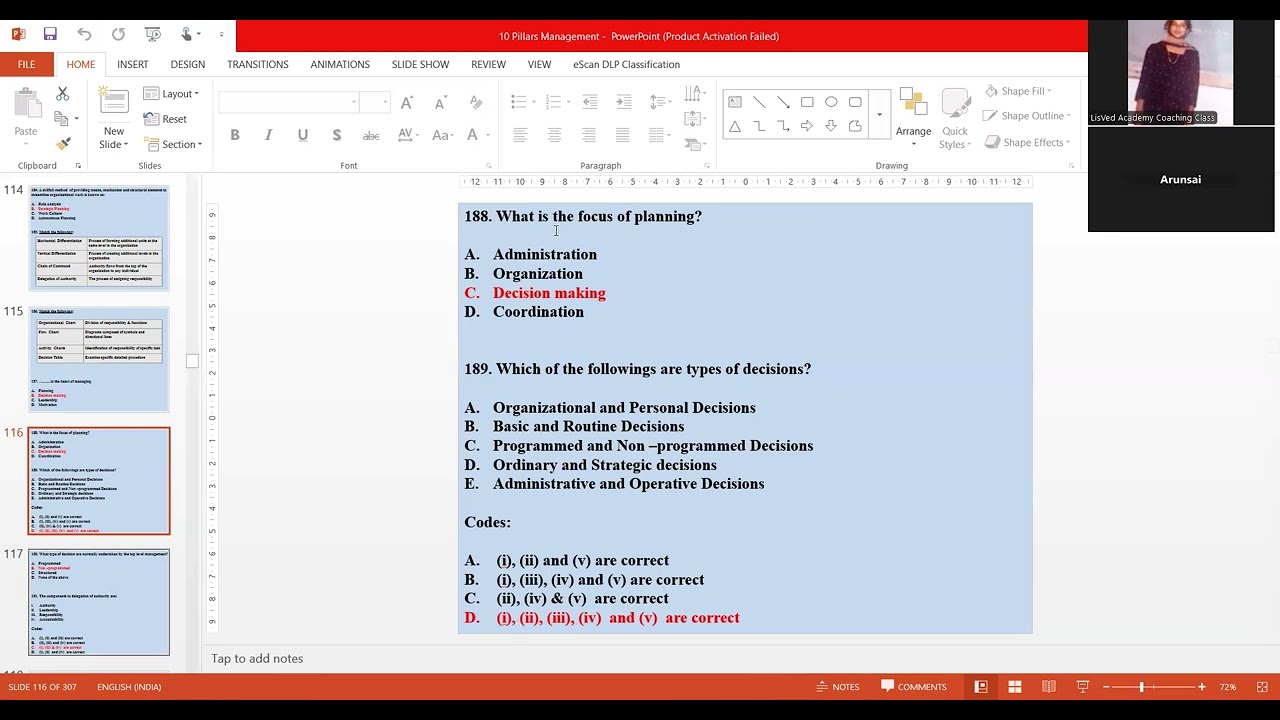The image size is (1280, 720).
Task: Select the straight Line shape
Action: pyautogui.click(x=759, y=102)
